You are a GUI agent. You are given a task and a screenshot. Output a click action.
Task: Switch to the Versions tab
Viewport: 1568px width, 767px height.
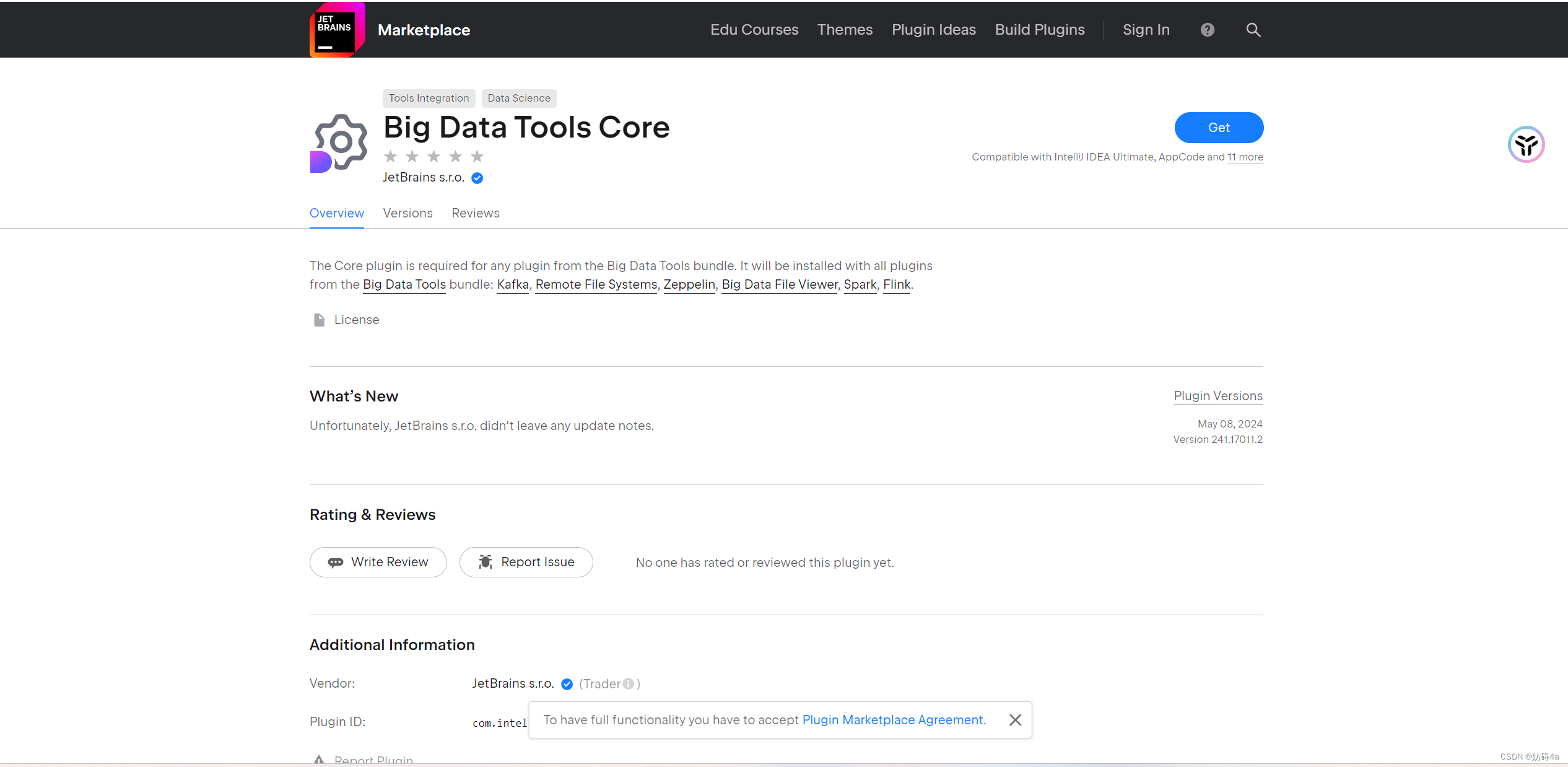pos(407,213)
